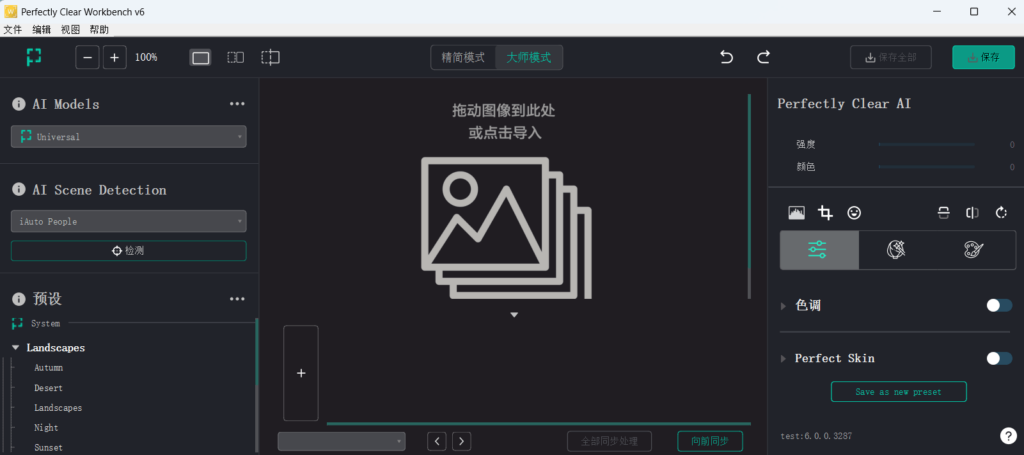Click the 全部同步处理 button
The image size is (1024, 455).
pos(609,442)
